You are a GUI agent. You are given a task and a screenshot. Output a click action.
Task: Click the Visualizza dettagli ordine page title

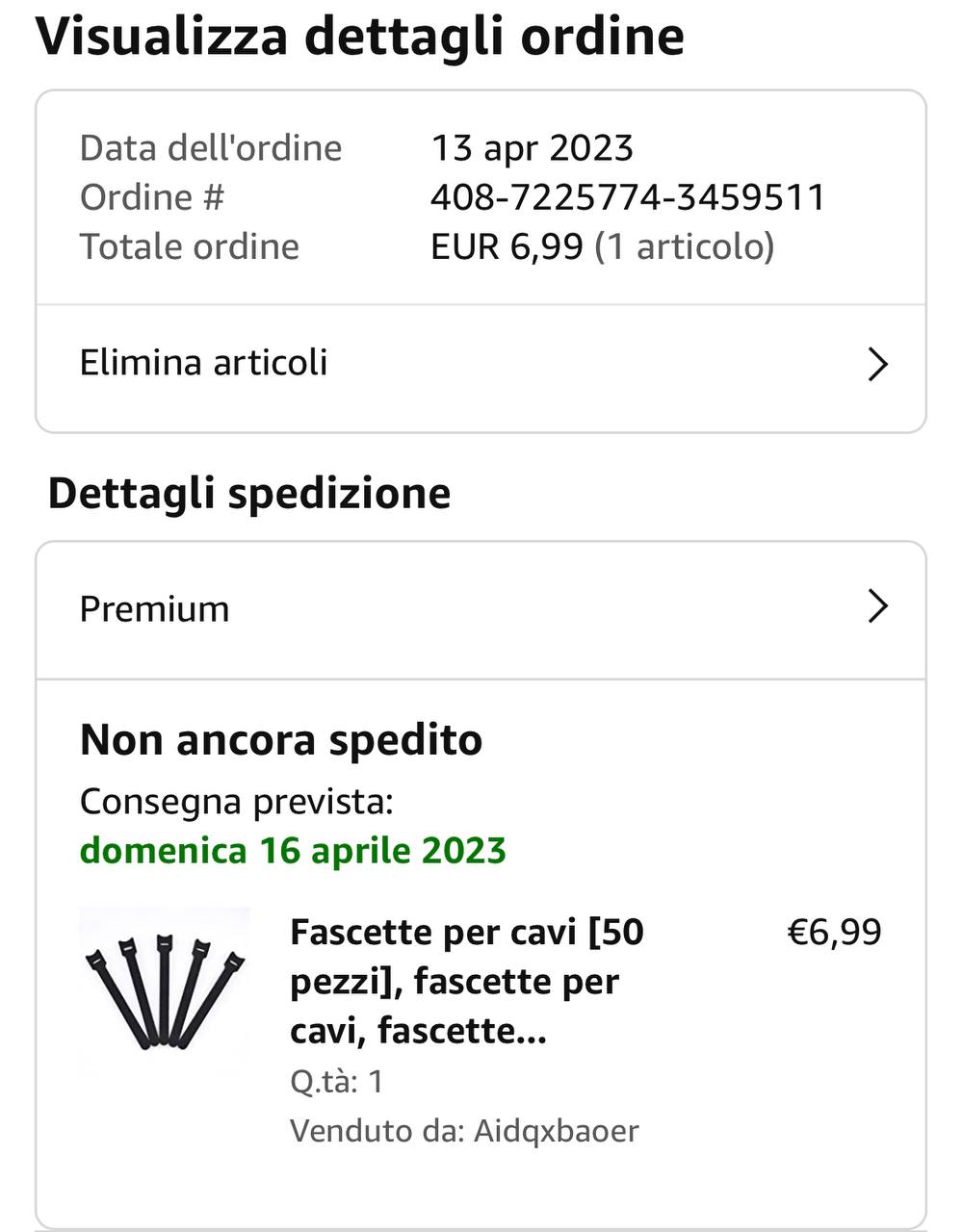click(360, 37)
